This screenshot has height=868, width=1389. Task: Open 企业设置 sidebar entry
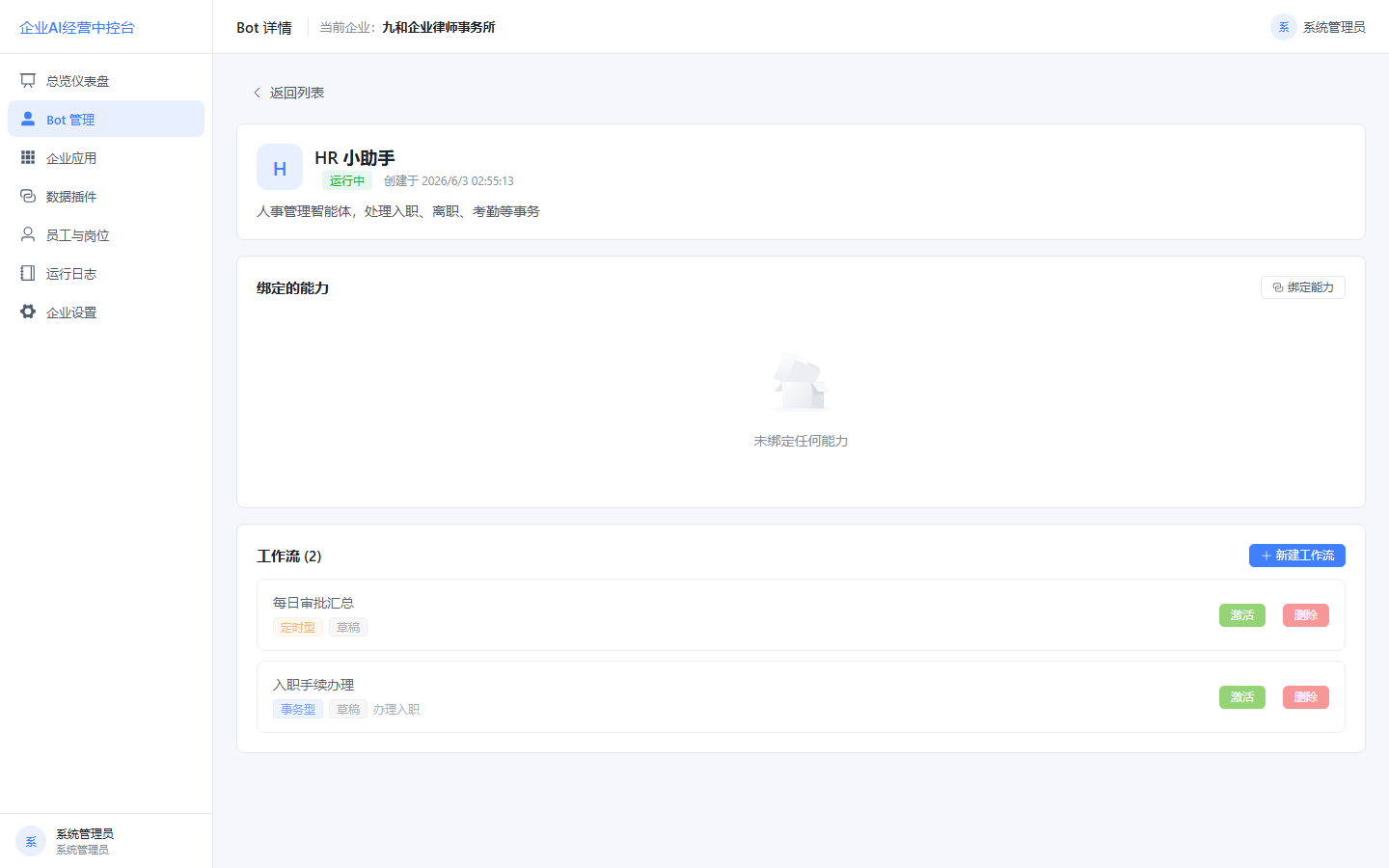coord(106,312)
